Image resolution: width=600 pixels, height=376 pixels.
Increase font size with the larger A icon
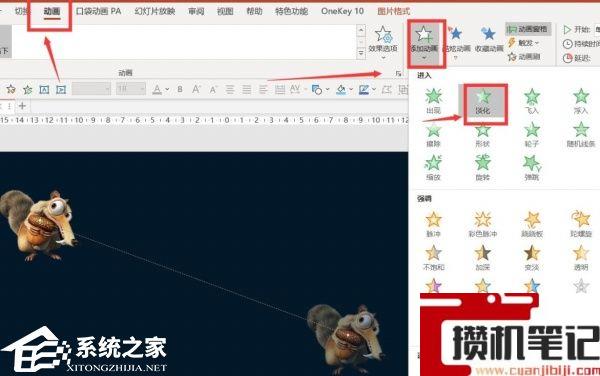pyautogui.click(x=196, y=90)
